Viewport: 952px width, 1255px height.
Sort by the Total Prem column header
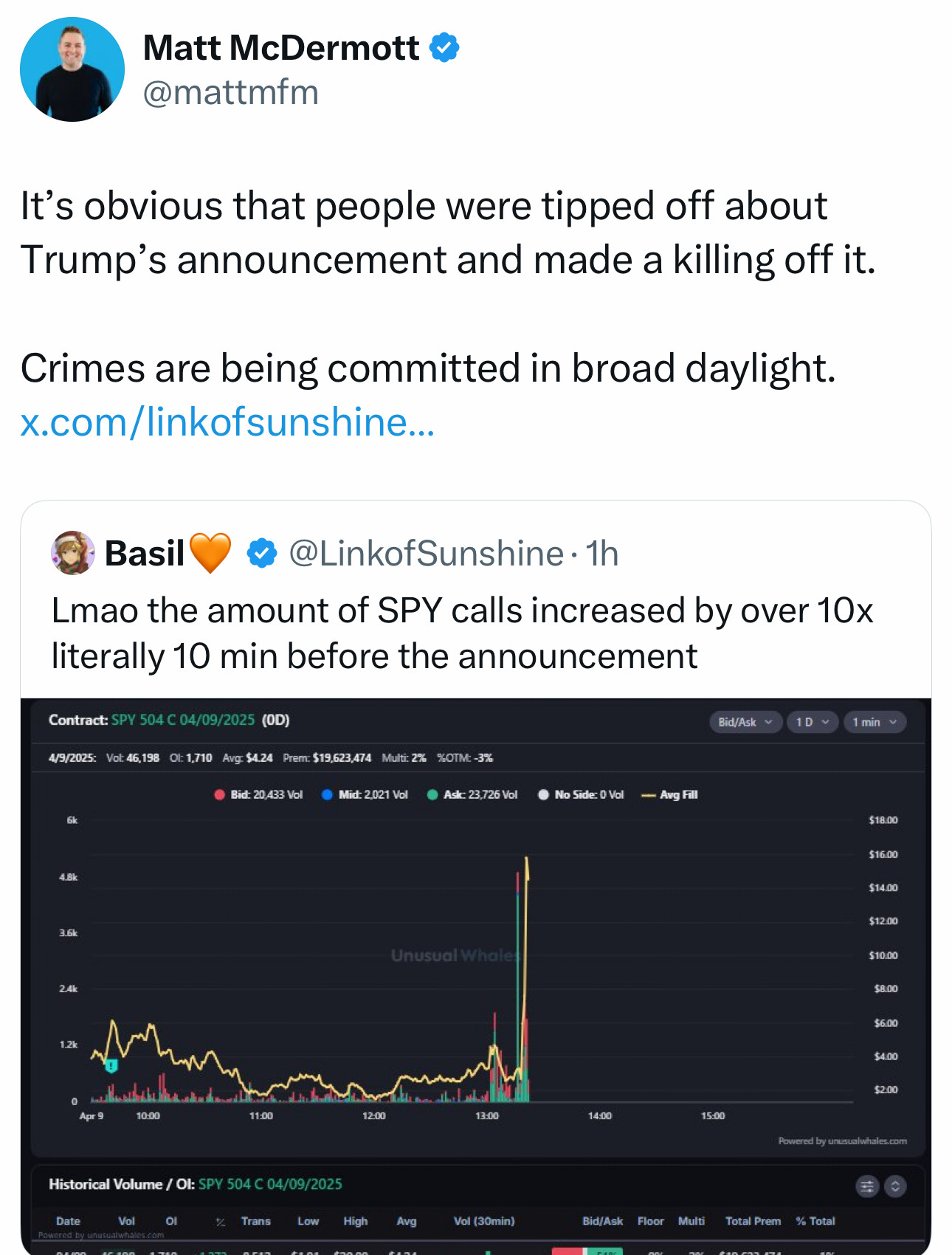click(x=753, y=1221)
